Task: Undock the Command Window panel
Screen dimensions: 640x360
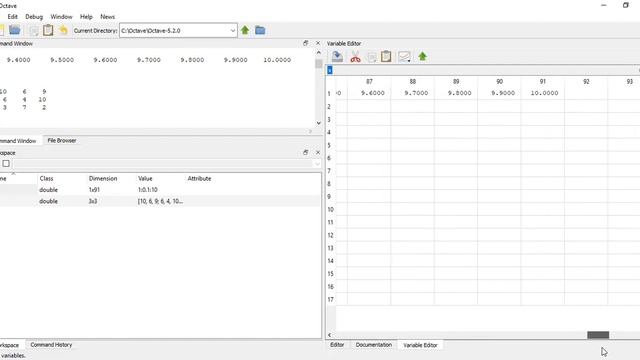Action: pyautogui.click(x=306, y=43)
